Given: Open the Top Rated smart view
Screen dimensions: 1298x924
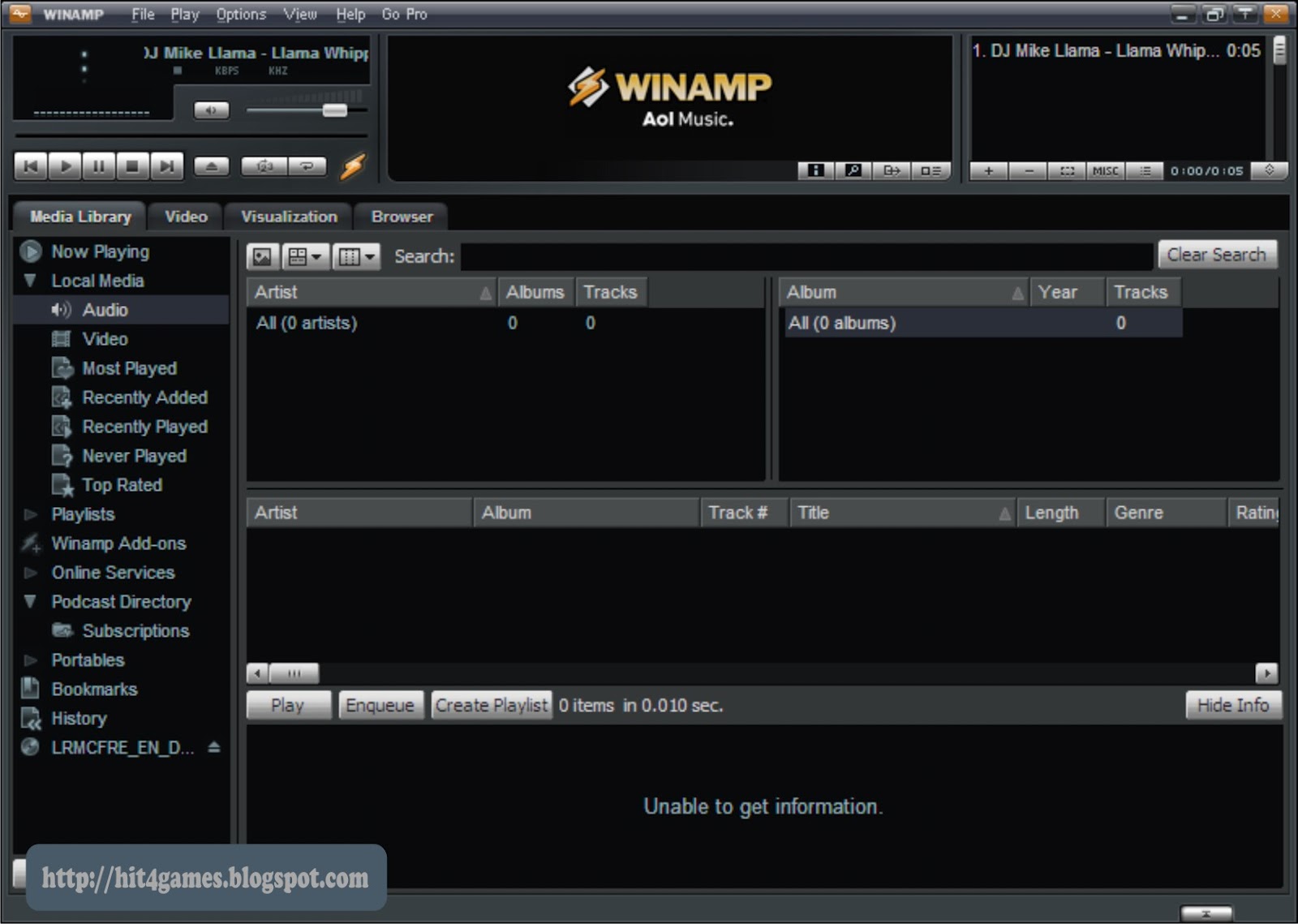Looking at the screenshot, I should click(122, 485).
